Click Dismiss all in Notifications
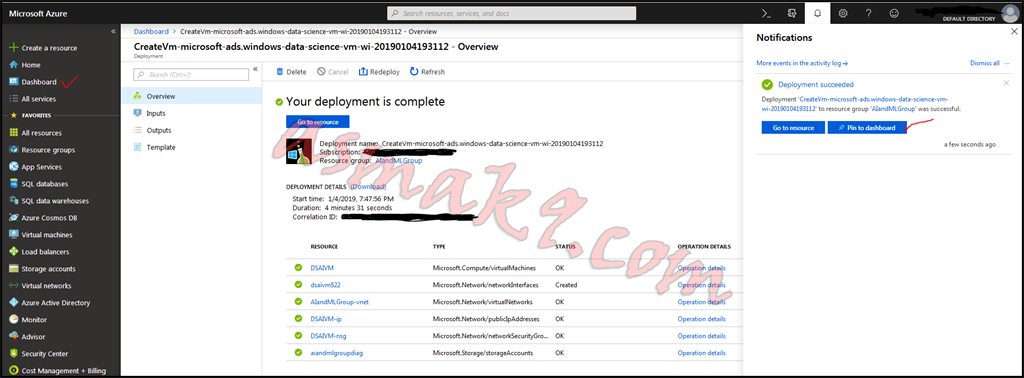Image resolution: width=1024 pixels, height=378 pixels. (x=985, y=63)
